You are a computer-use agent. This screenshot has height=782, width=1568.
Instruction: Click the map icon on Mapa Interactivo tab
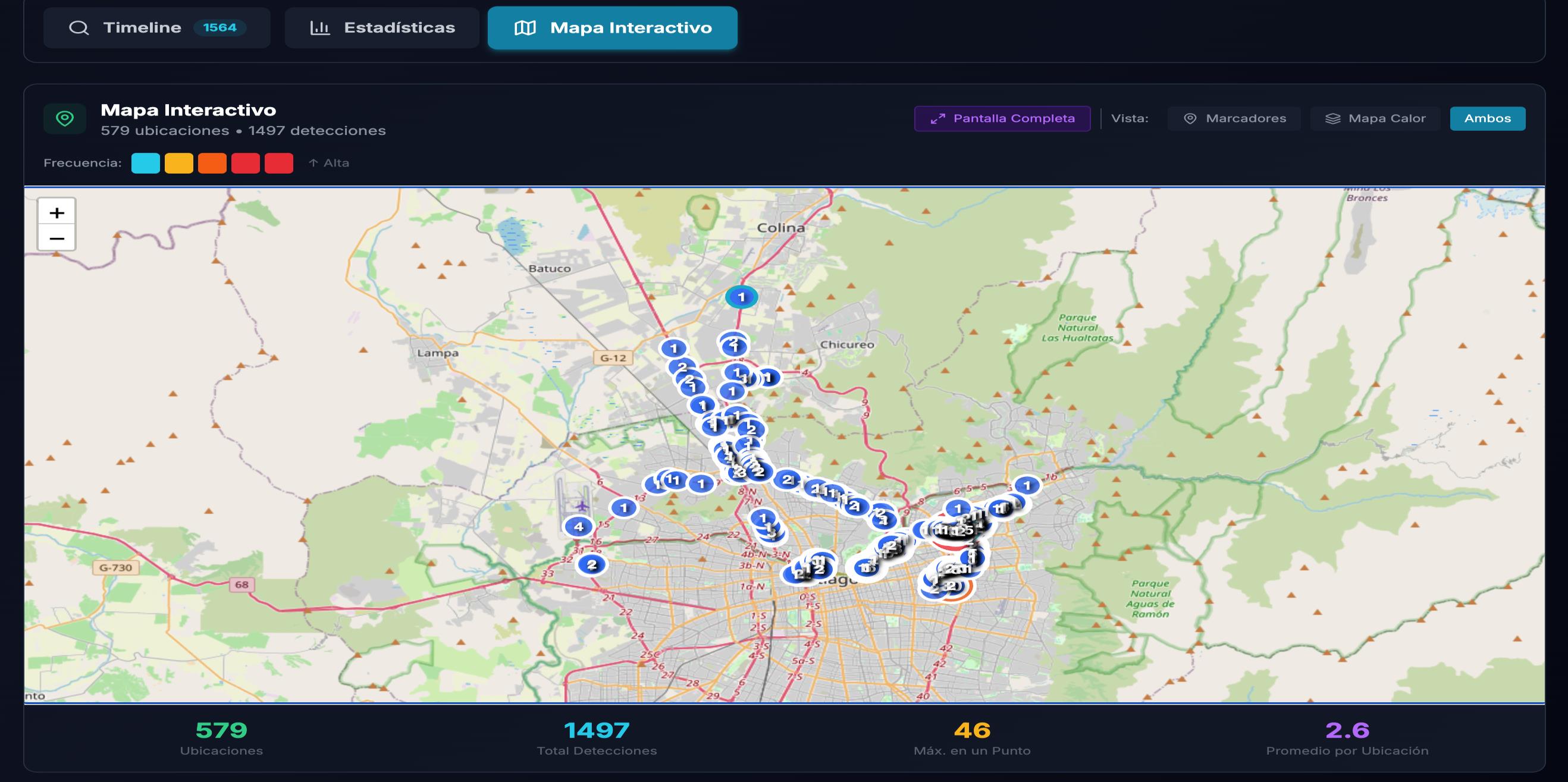tap(525, 27)
